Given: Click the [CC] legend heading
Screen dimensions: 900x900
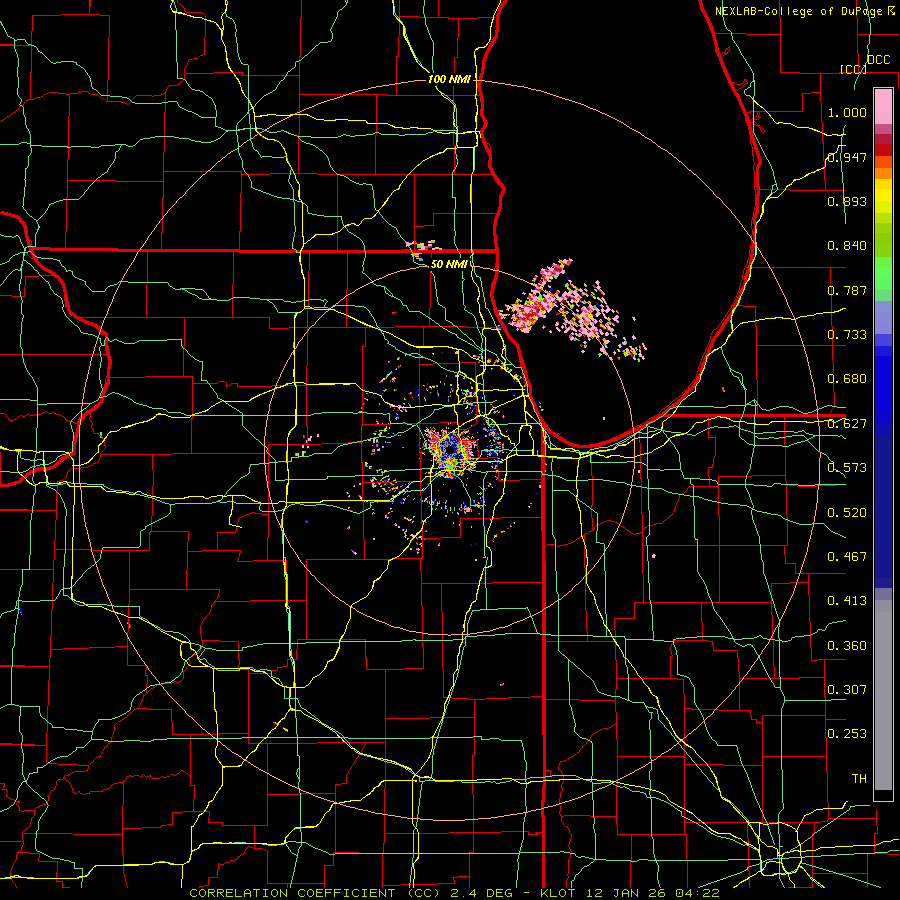Looking at the screenshot, I should coord(853,69).
